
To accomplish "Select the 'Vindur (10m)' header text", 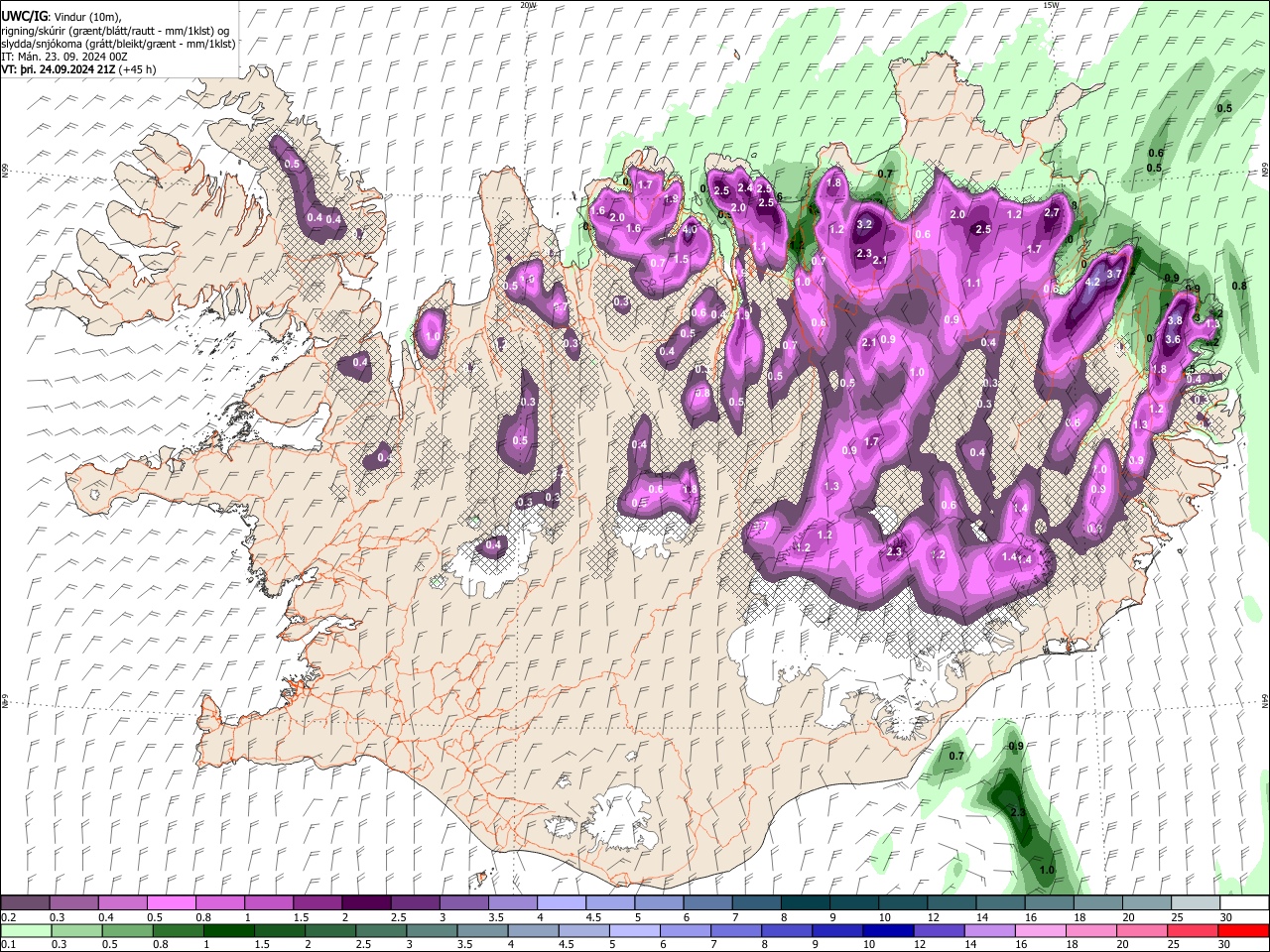I will click(87, 16).
